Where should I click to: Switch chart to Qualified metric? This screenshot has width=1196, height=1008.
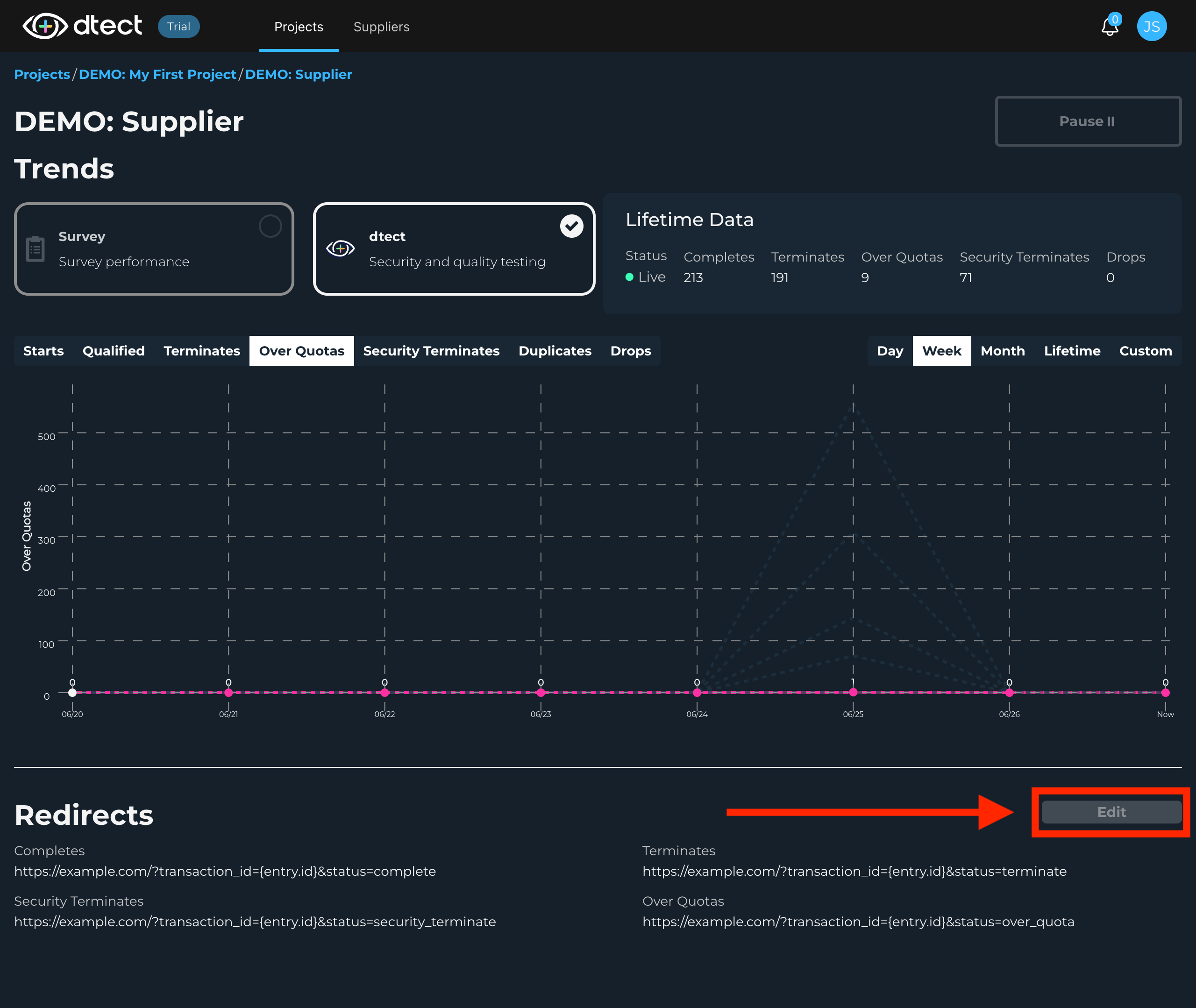(114, 351)
